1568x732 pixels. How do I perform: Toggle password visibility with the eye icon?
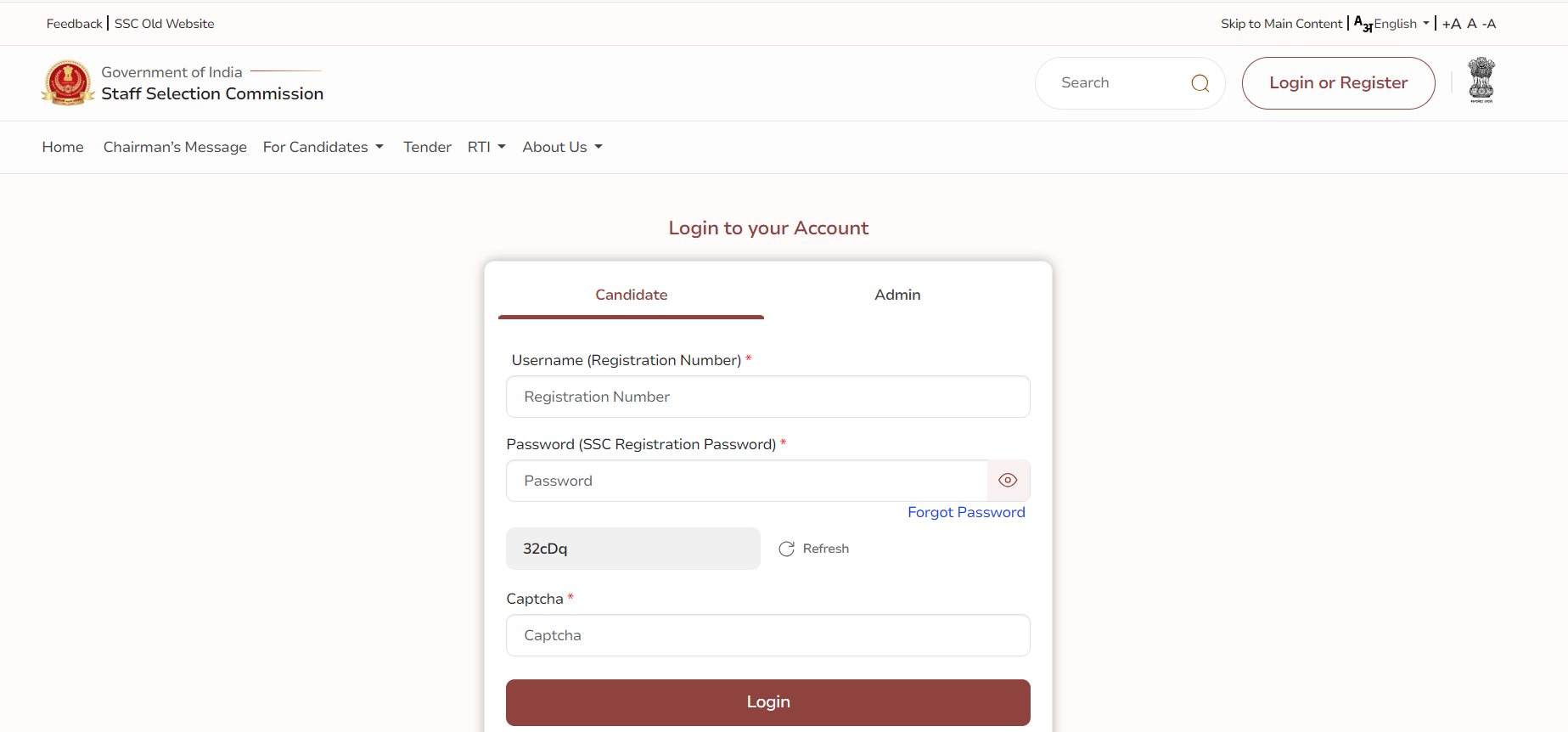tap(1008, 481)
